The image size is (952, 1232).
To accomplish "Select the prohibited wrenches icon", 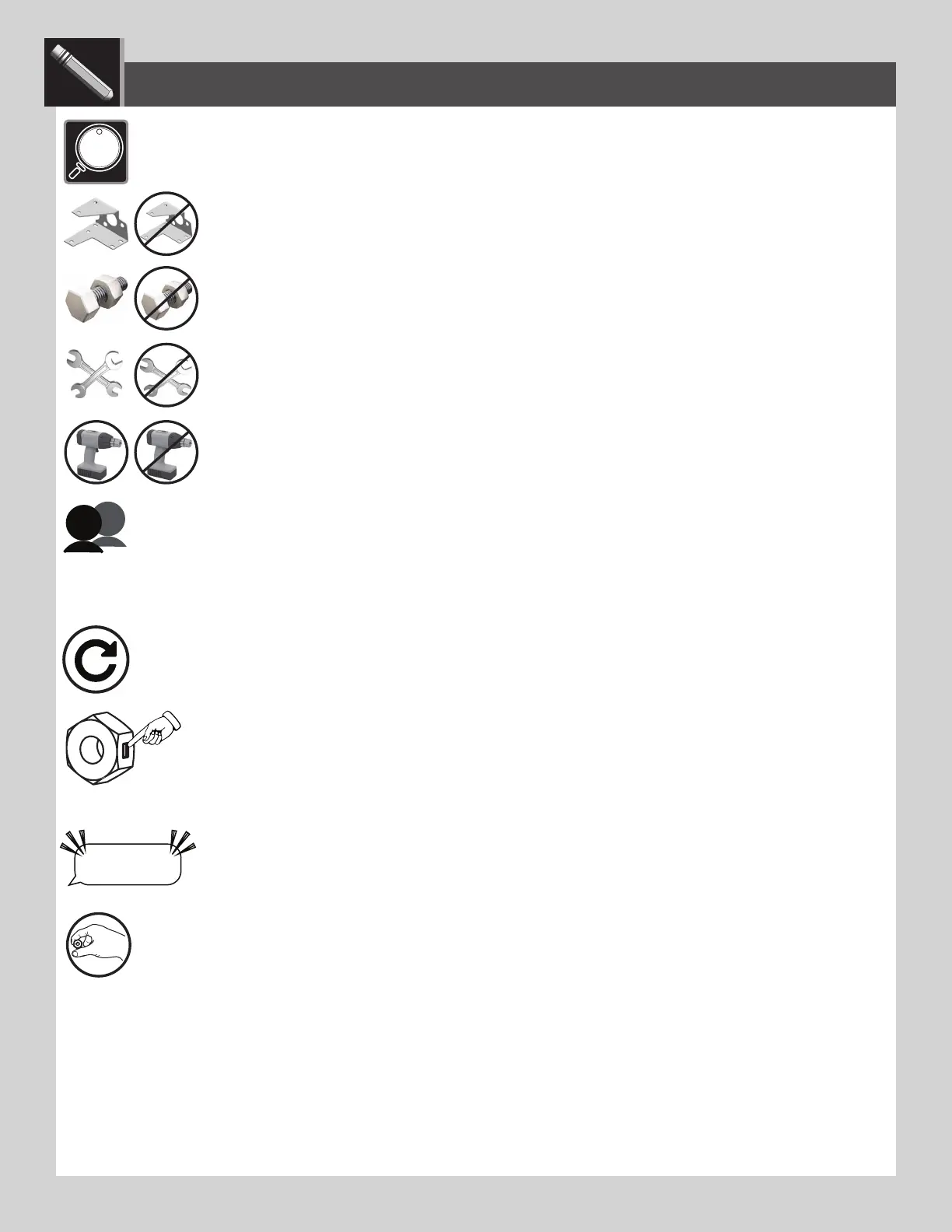I will click(166, 375).
